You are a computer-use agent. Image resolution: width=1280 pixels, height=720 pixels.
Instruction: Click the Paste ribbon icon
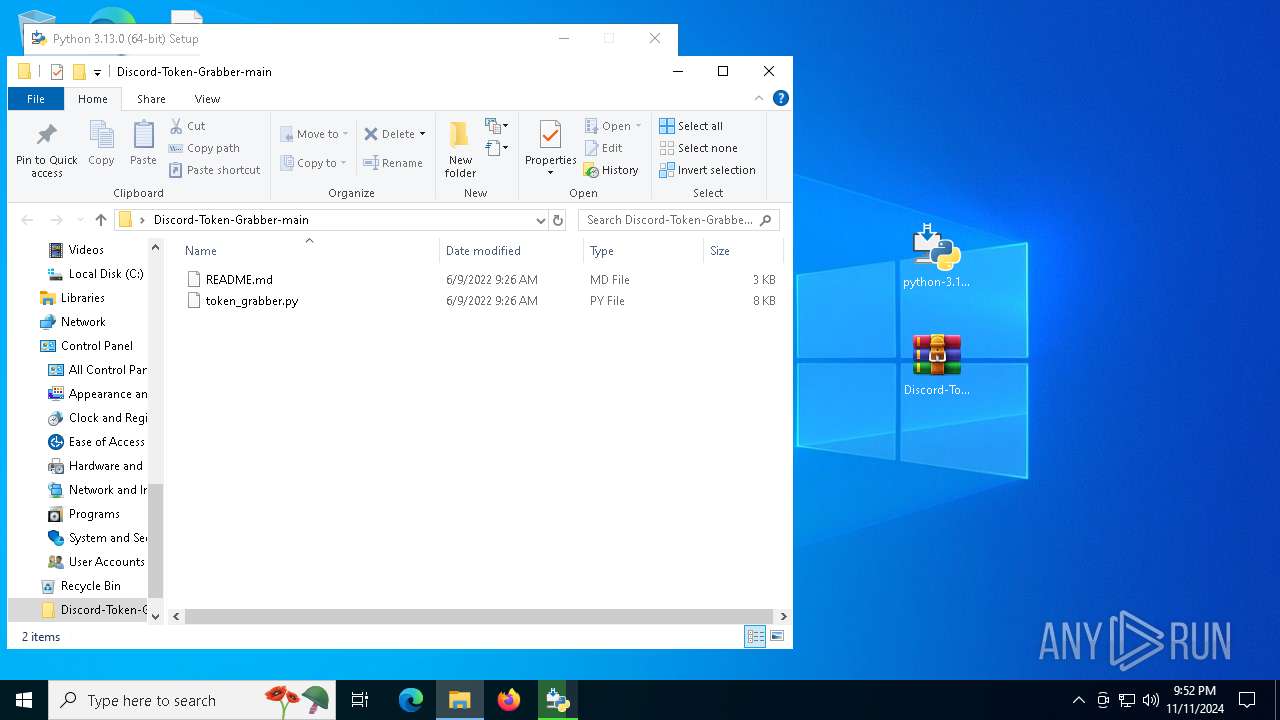tap(143, 143)
